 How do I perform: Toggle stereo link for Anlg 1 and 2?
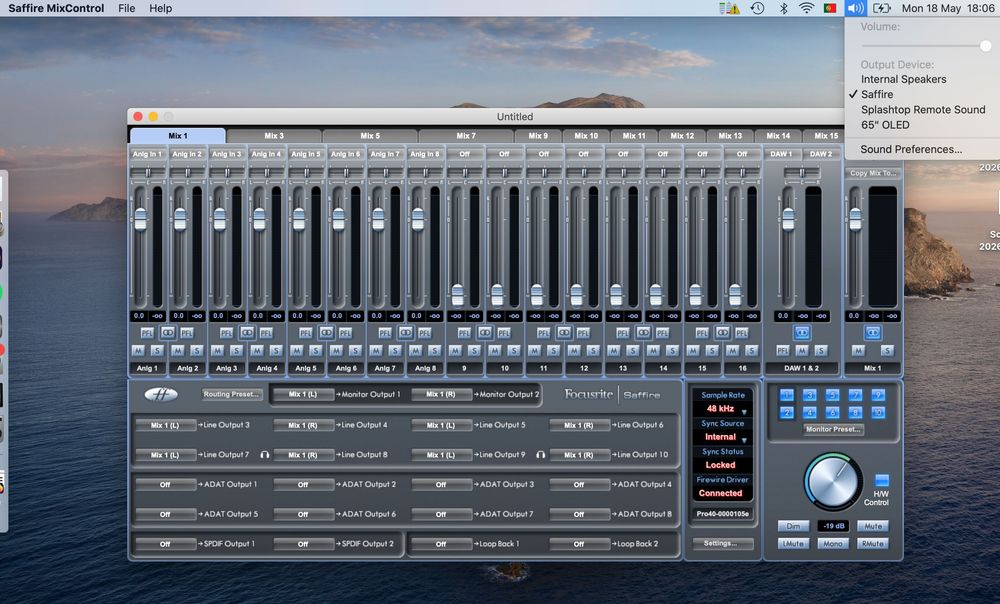pos(167,332)
